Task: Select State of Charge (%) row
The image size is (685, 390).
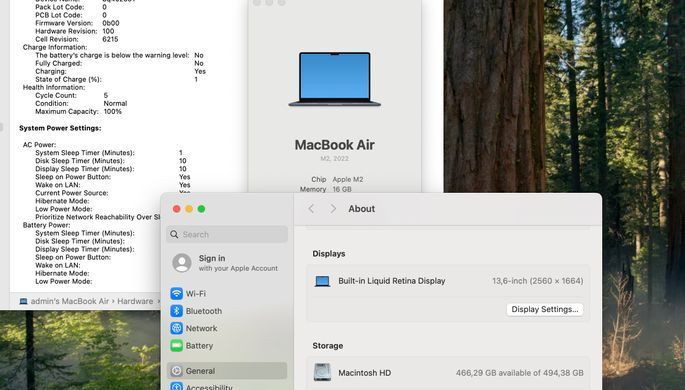Action: pyautogui.click(x=117, y=79)
